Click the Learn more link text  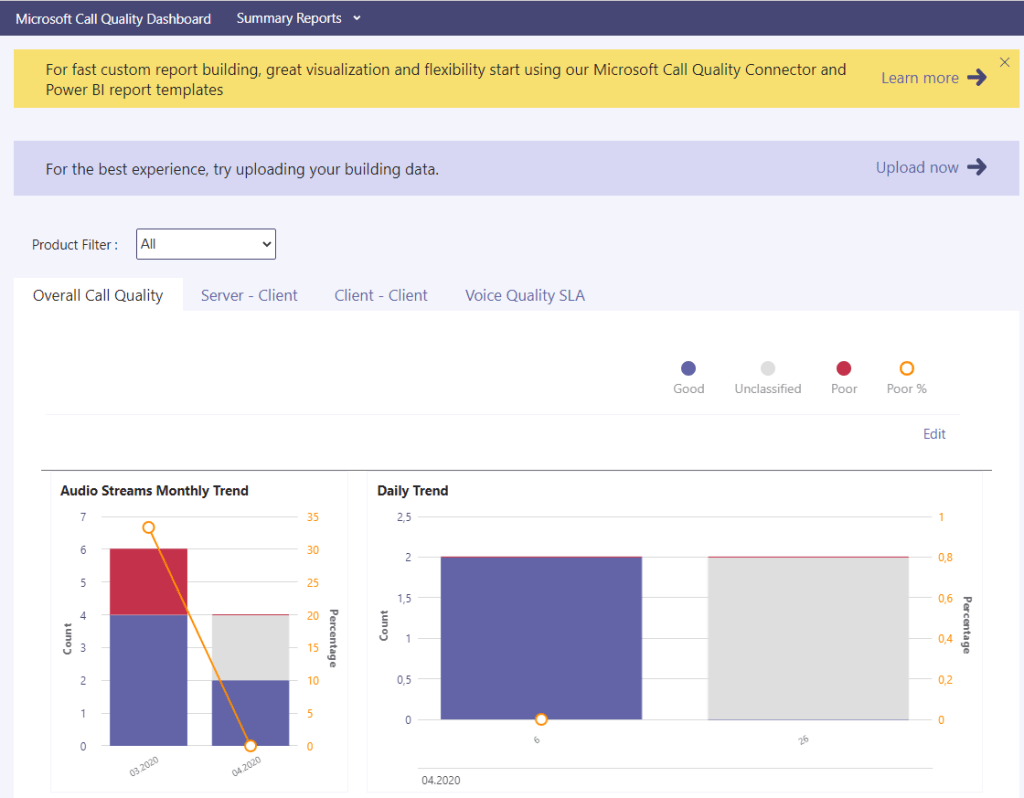[x=919, y=78]
